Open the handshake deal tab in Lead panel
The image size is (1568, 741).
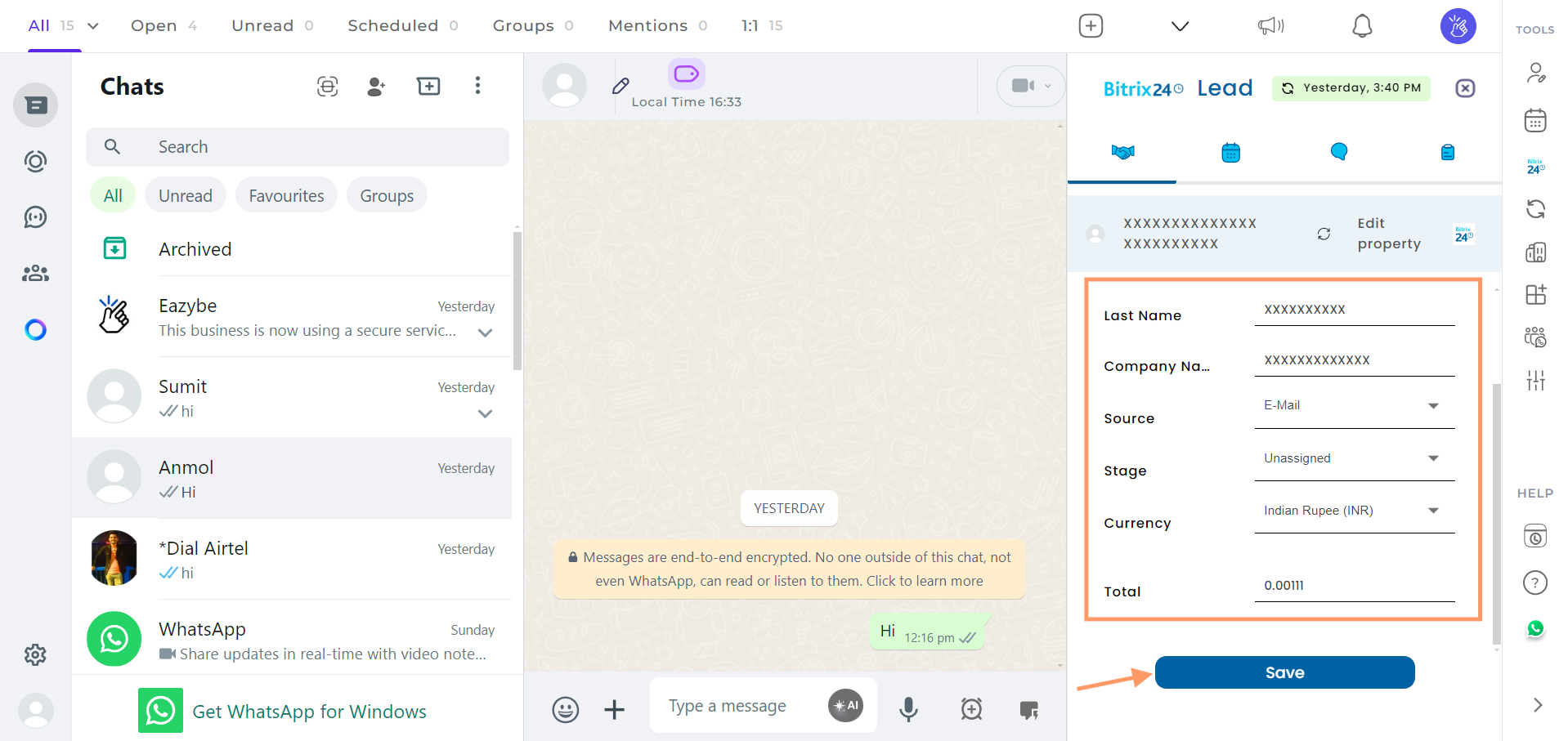(1122, 152)
